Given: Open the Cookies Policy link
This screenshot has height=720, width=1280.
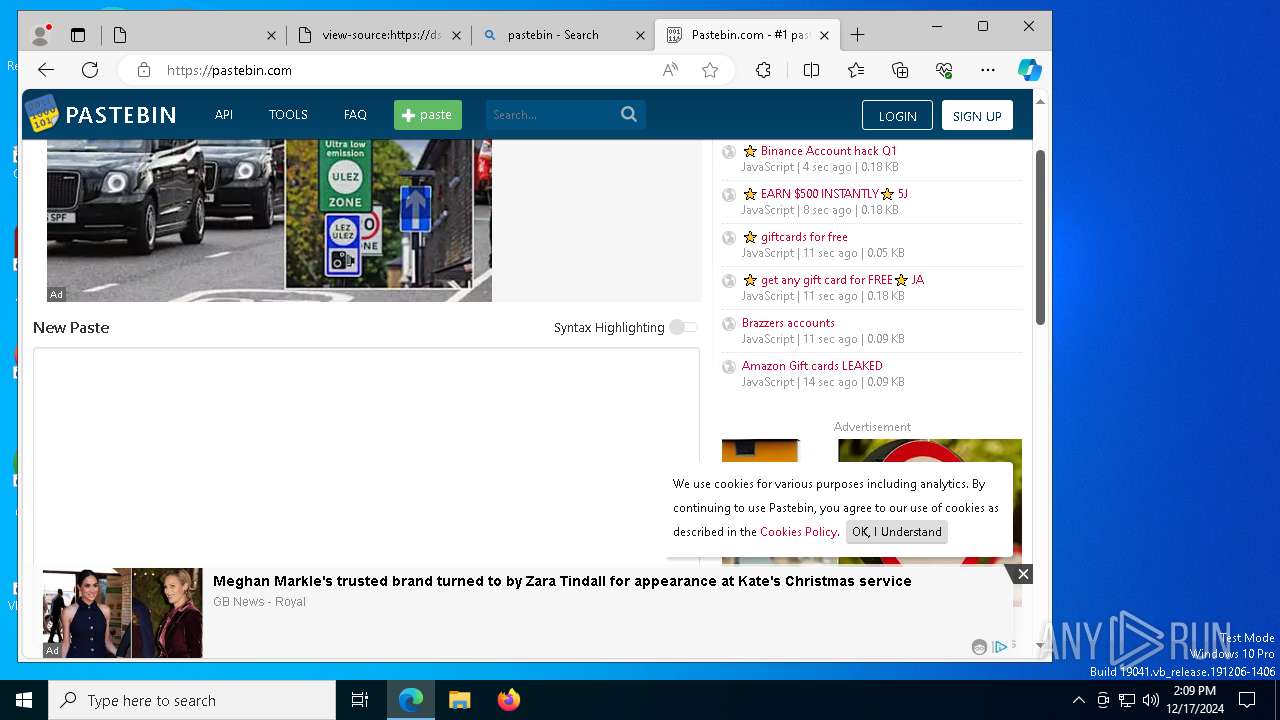Looking at the screenshot, I should click(798, 532).
